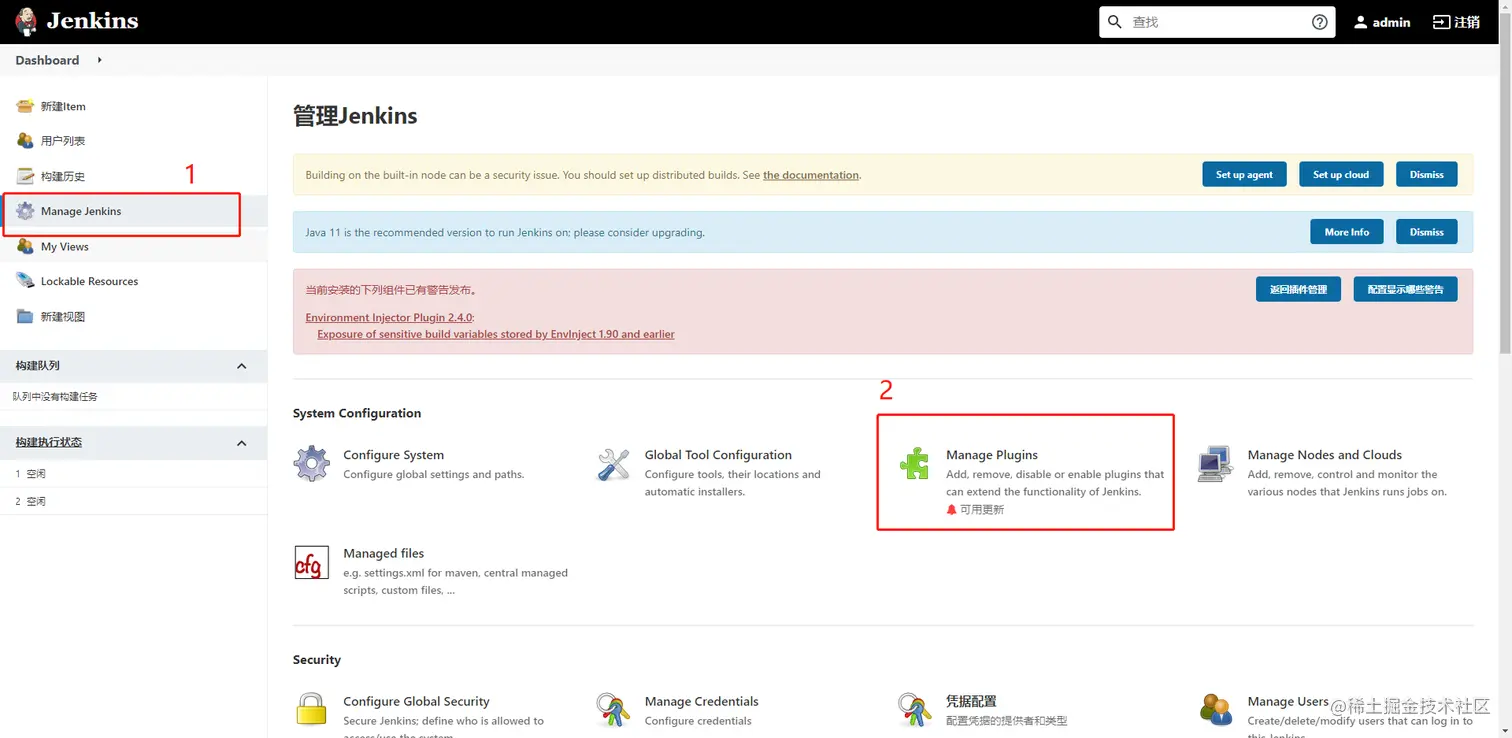Open Lockable Resources in the sidebar
This screenshot has width=1512, height=738.
click(x=90, y=281)
